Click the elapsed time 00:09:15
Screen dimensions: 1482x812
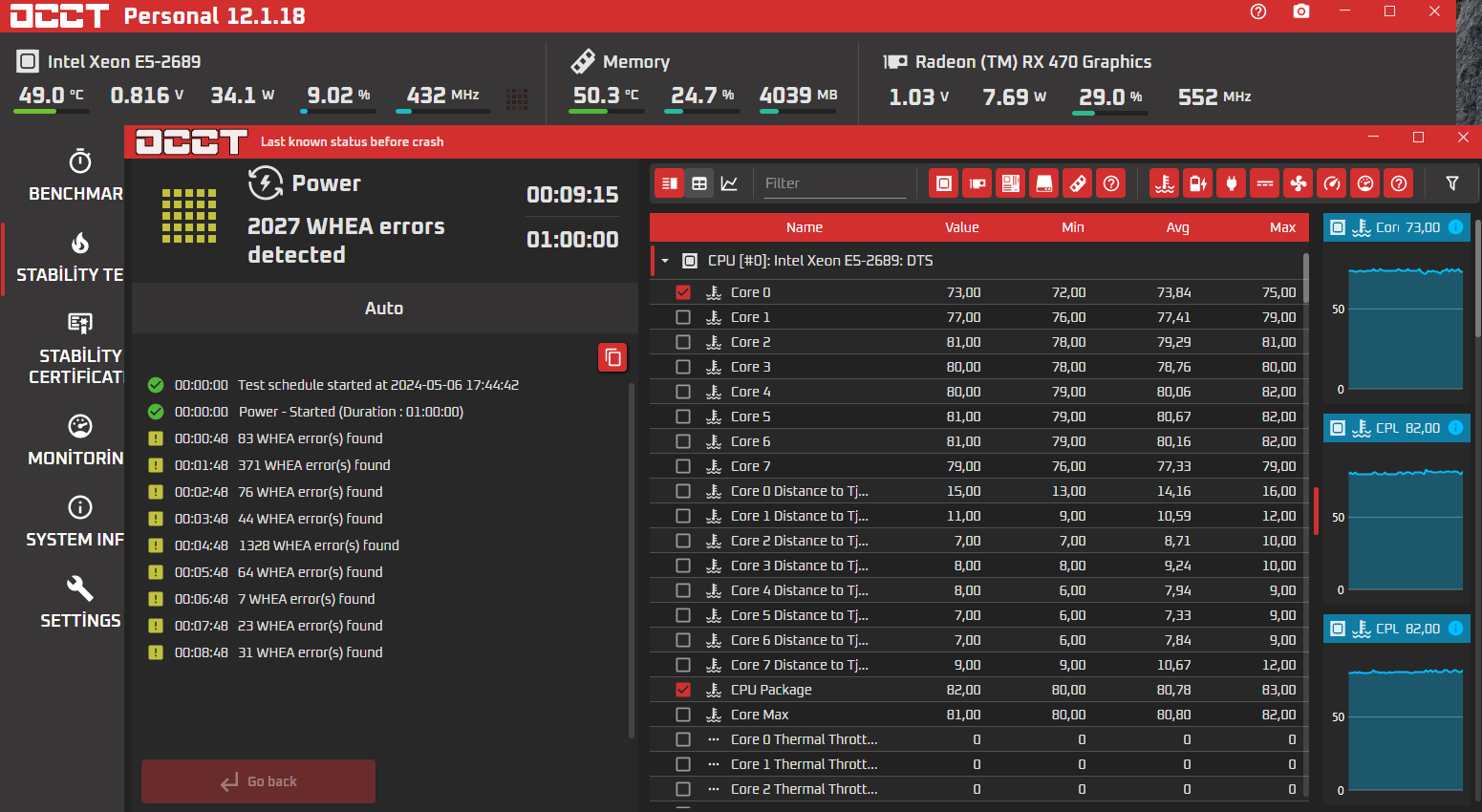572,195
